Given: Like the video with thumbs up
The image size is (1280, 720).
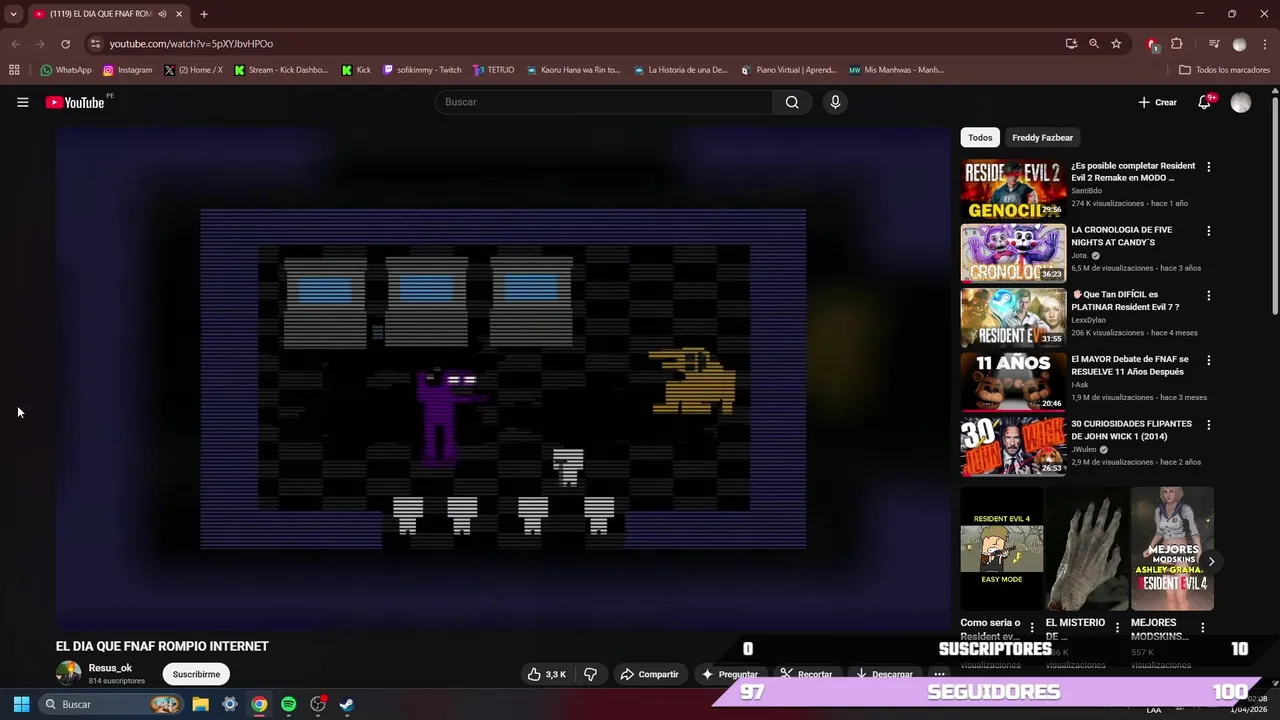Looking at the screenshot, I should 547,674.
